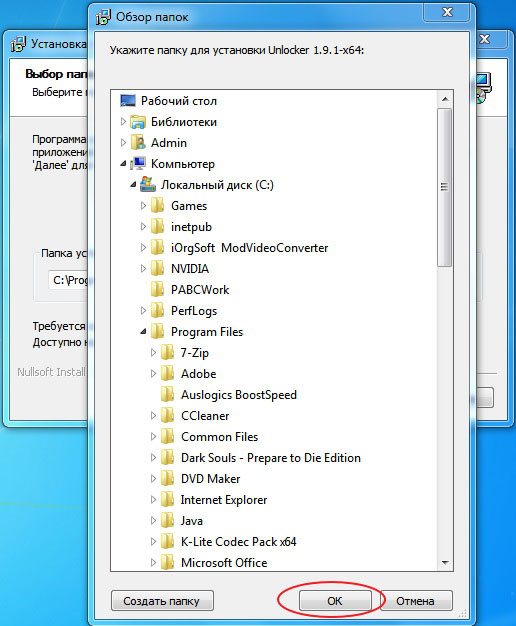
Task: Expand the Admin tree node
Action: tap(123, 142)
